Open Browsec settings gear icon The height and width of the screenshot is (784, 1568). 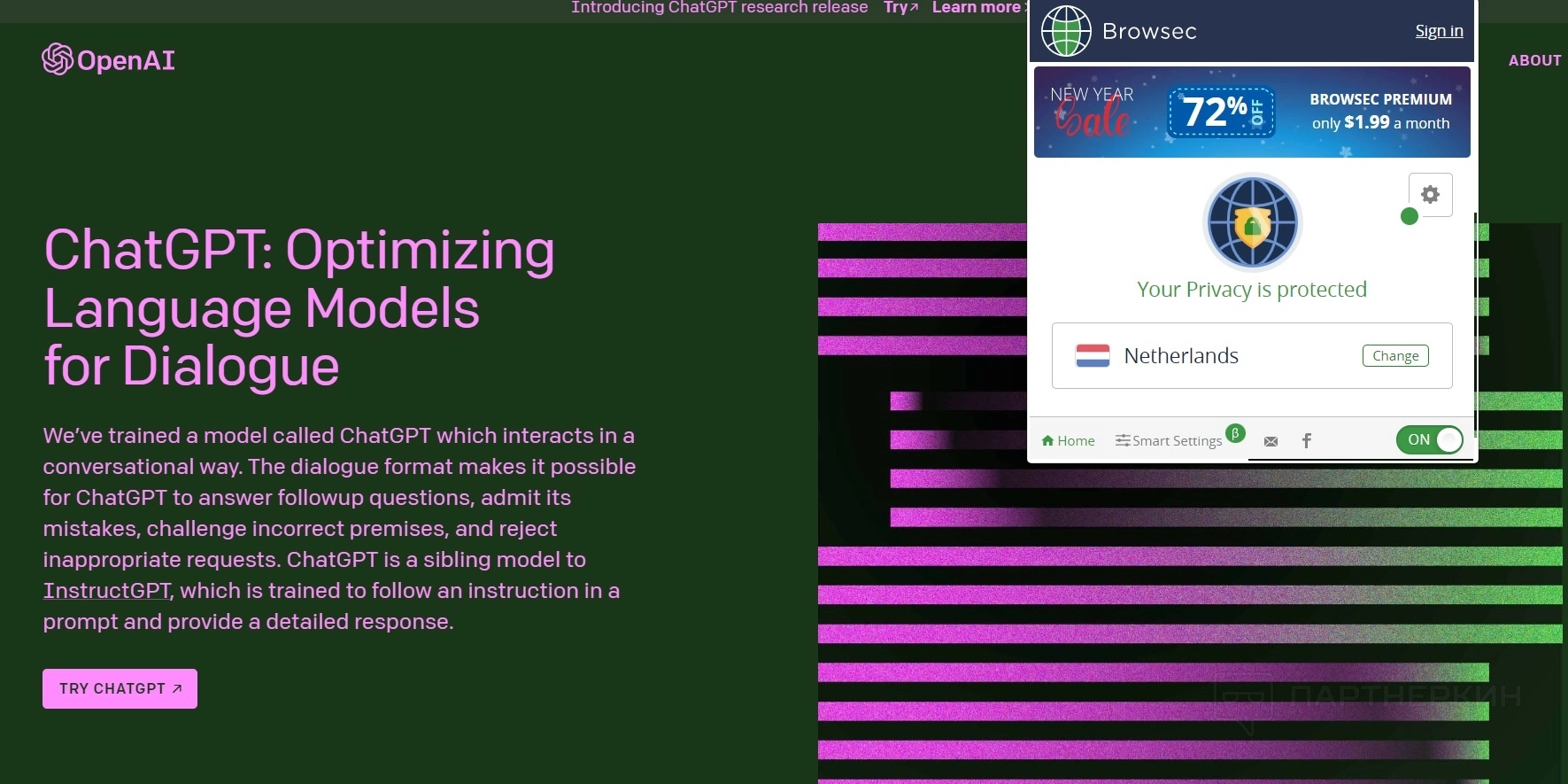1430,195
